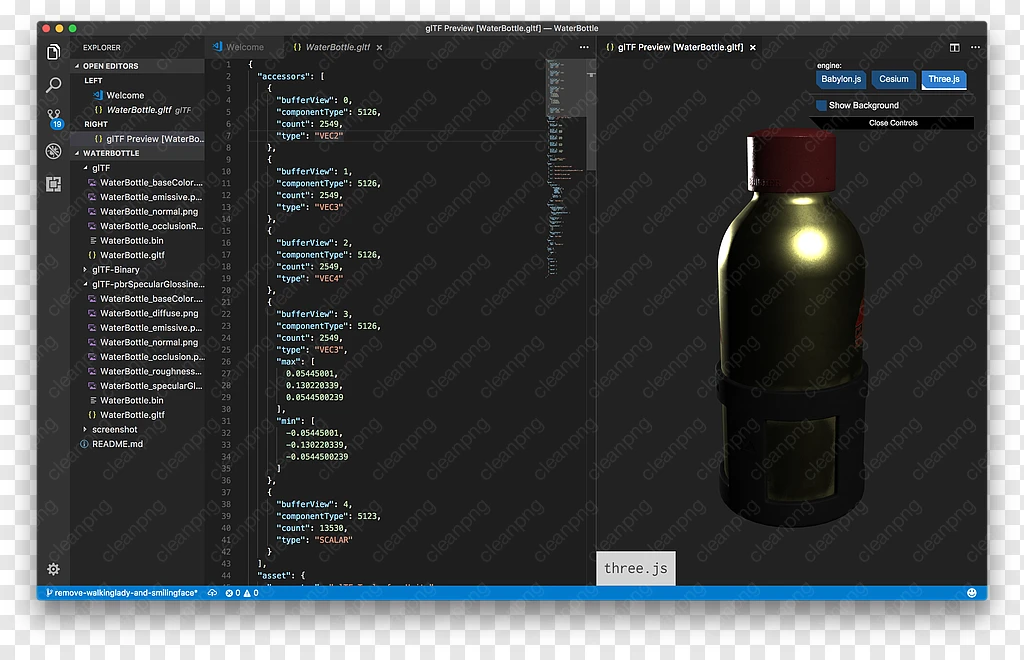This screenshot has height=660, width=1024.
Task: Click the EXPLORER panel title
Action: 101,48
